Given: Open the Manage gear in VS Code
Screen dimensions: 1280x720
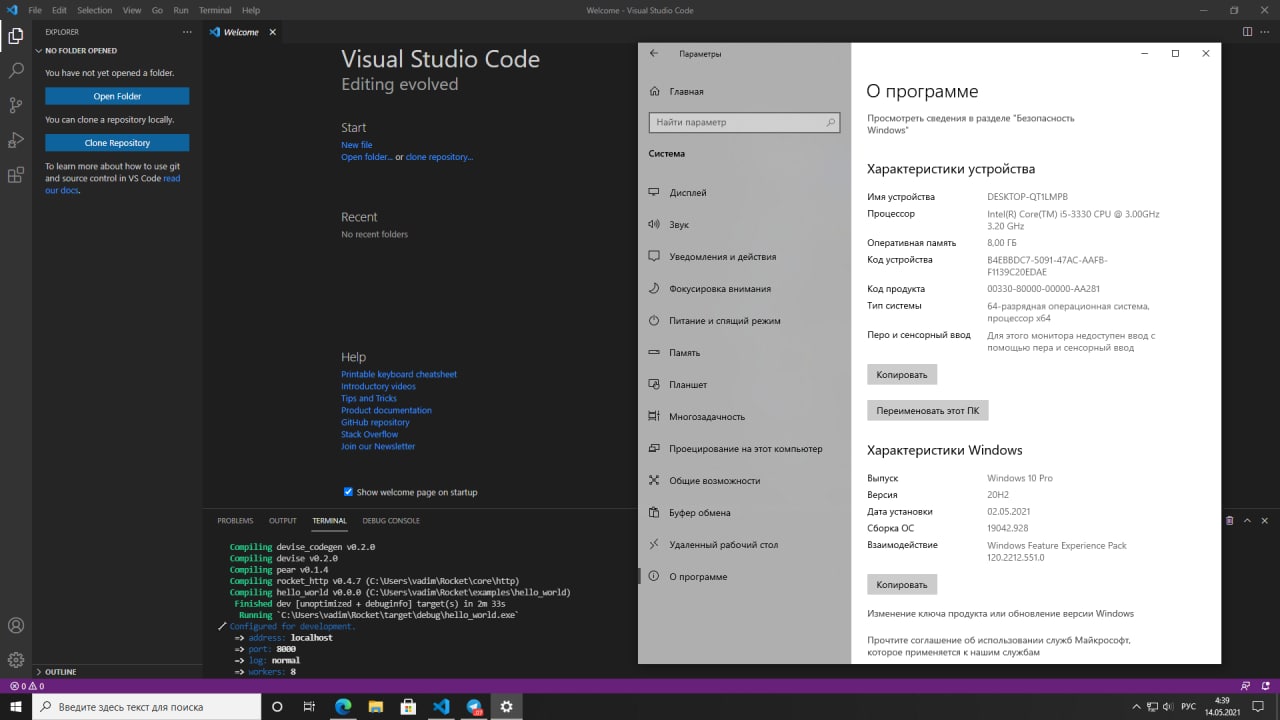Looking at the screenshot, I should (15, 660).
